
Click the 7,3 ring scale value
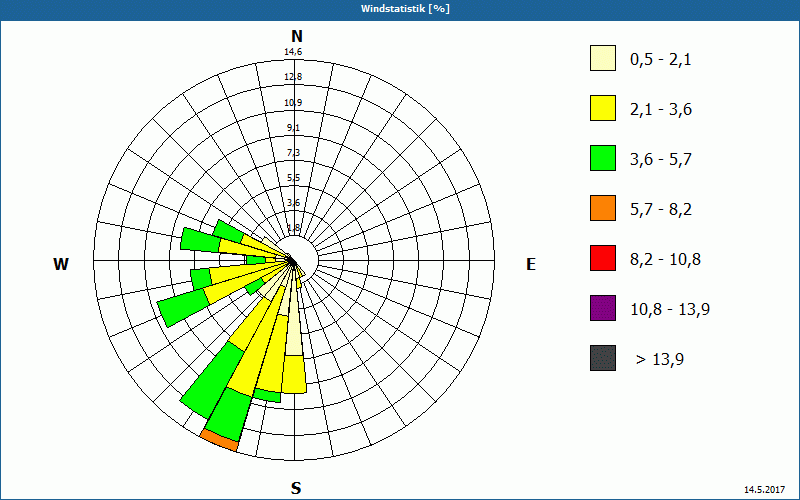click(x=293, y=153)
